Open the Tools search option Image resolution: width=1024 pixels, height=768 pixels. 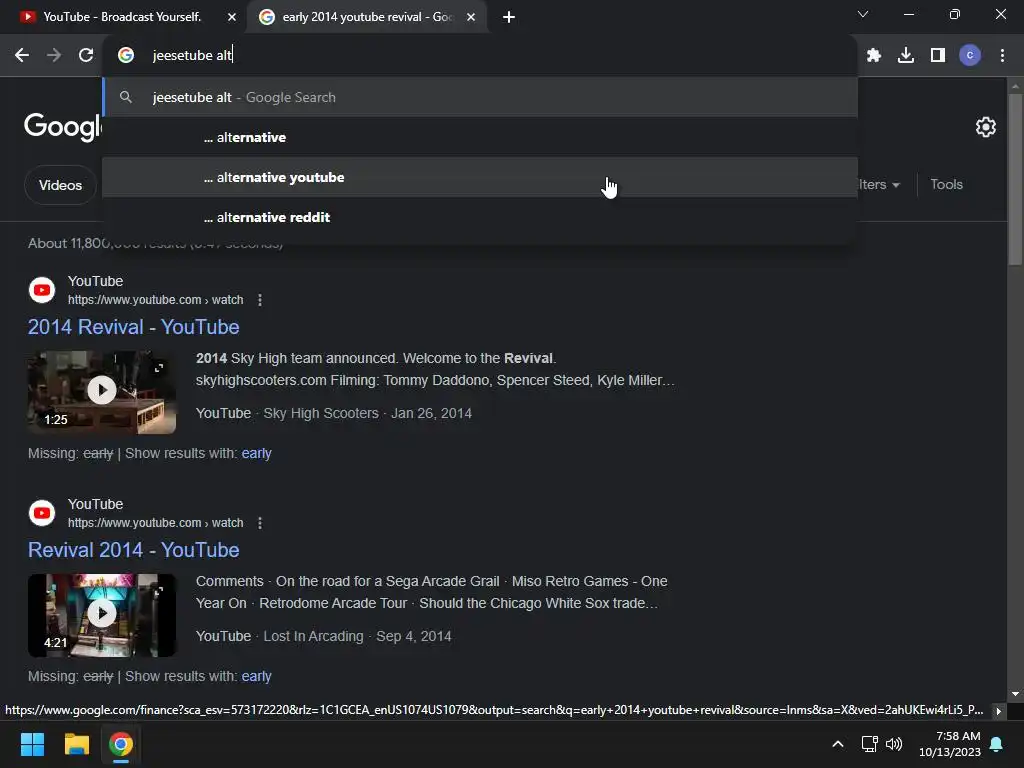(946, 184)
